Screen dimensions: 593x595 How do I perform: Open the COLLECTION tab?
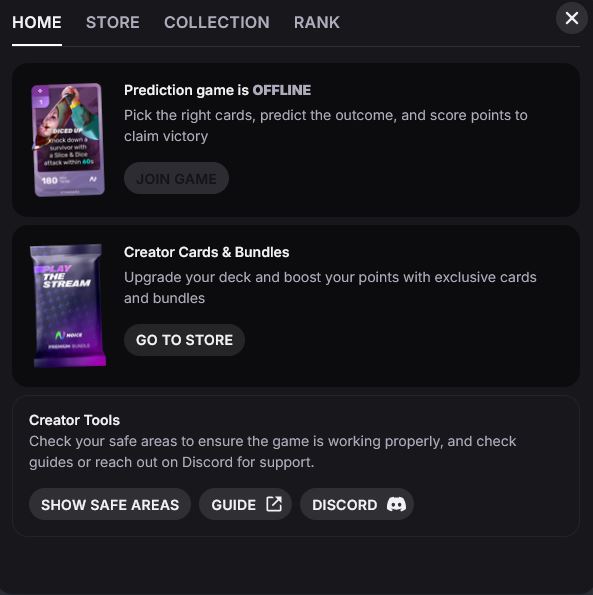(x=217, y=22)
